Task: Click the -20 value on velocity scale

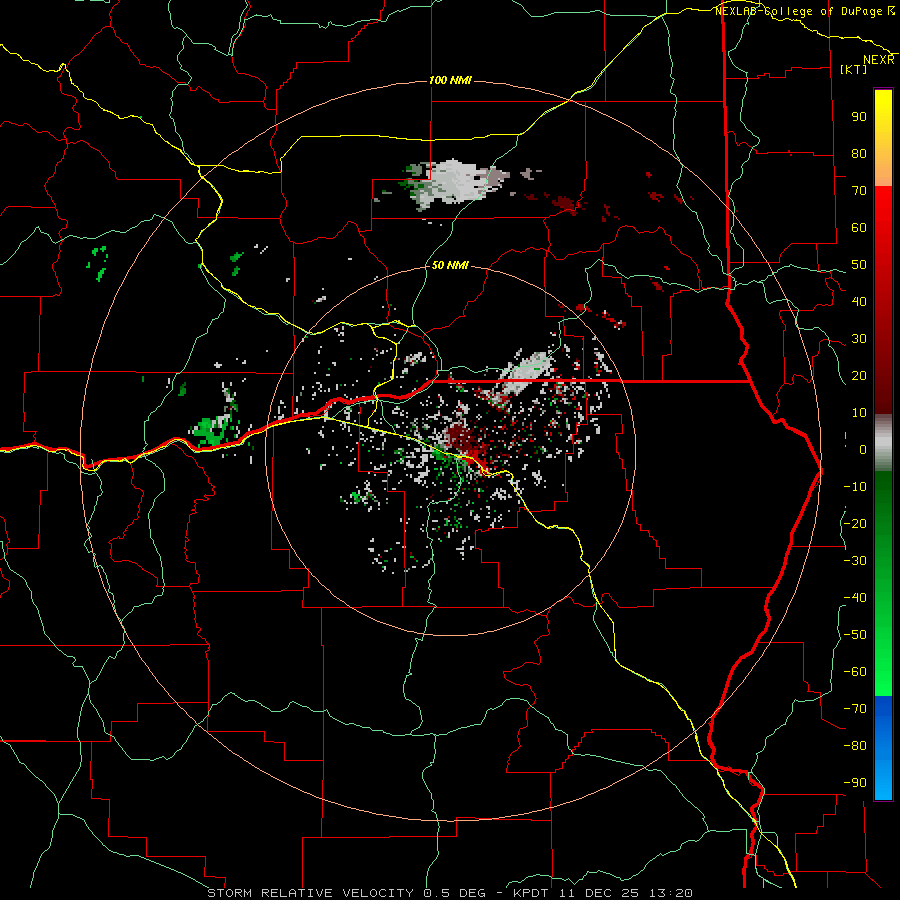Action: (x=855, y=524)
